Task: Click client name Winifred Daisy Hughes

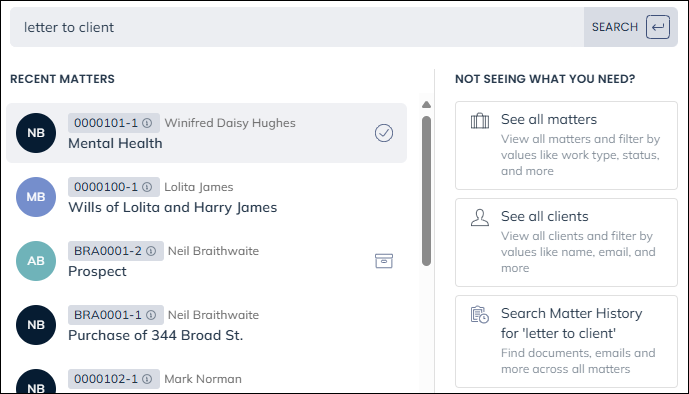Action: click(230, 123)
